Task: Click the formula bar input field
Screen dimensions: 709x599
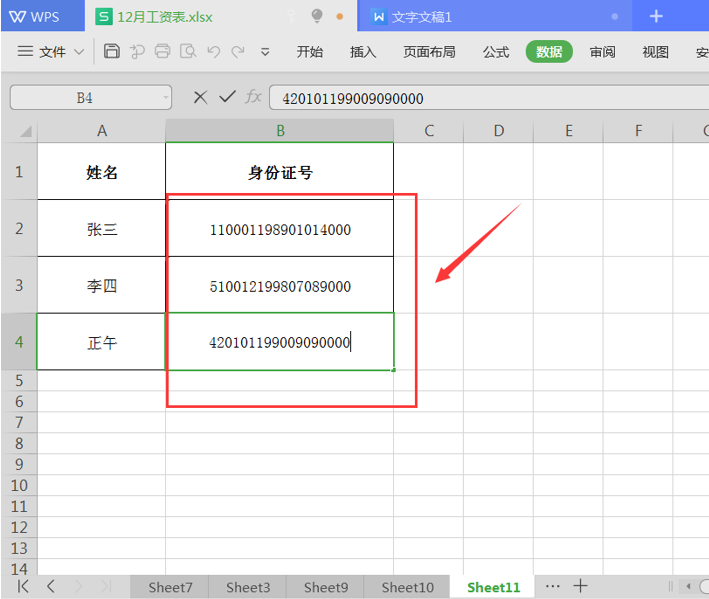Action: pyautogui.click(x=489, y=98)
